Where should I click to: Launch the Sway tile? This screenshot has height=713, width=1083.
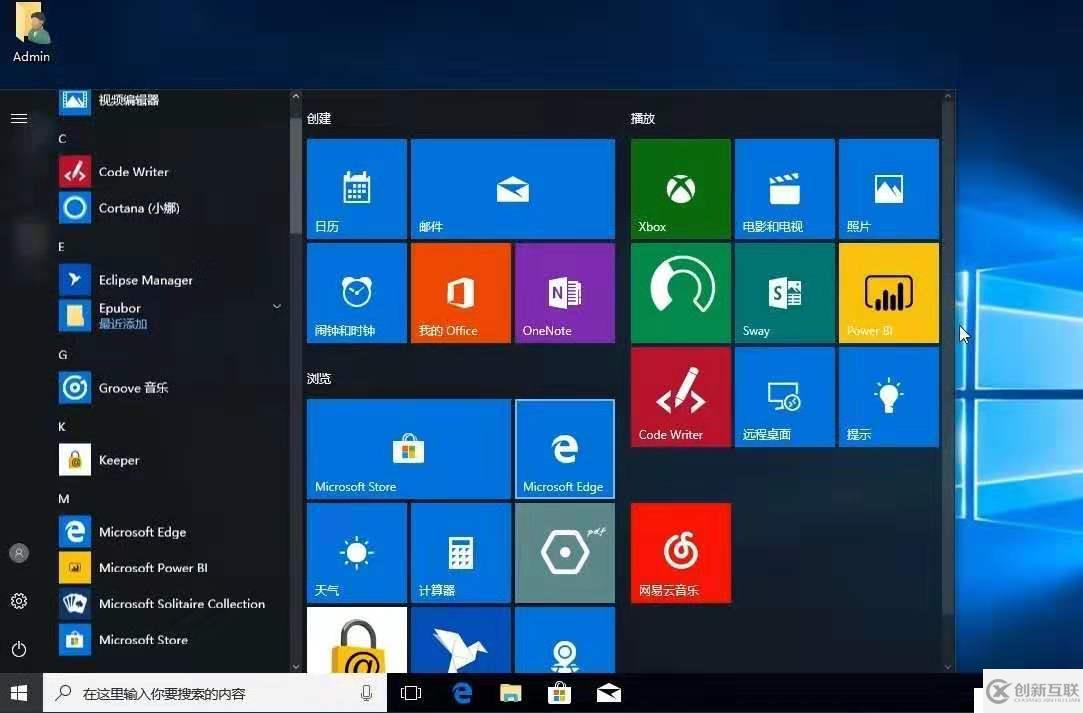(x=783, y=292)
